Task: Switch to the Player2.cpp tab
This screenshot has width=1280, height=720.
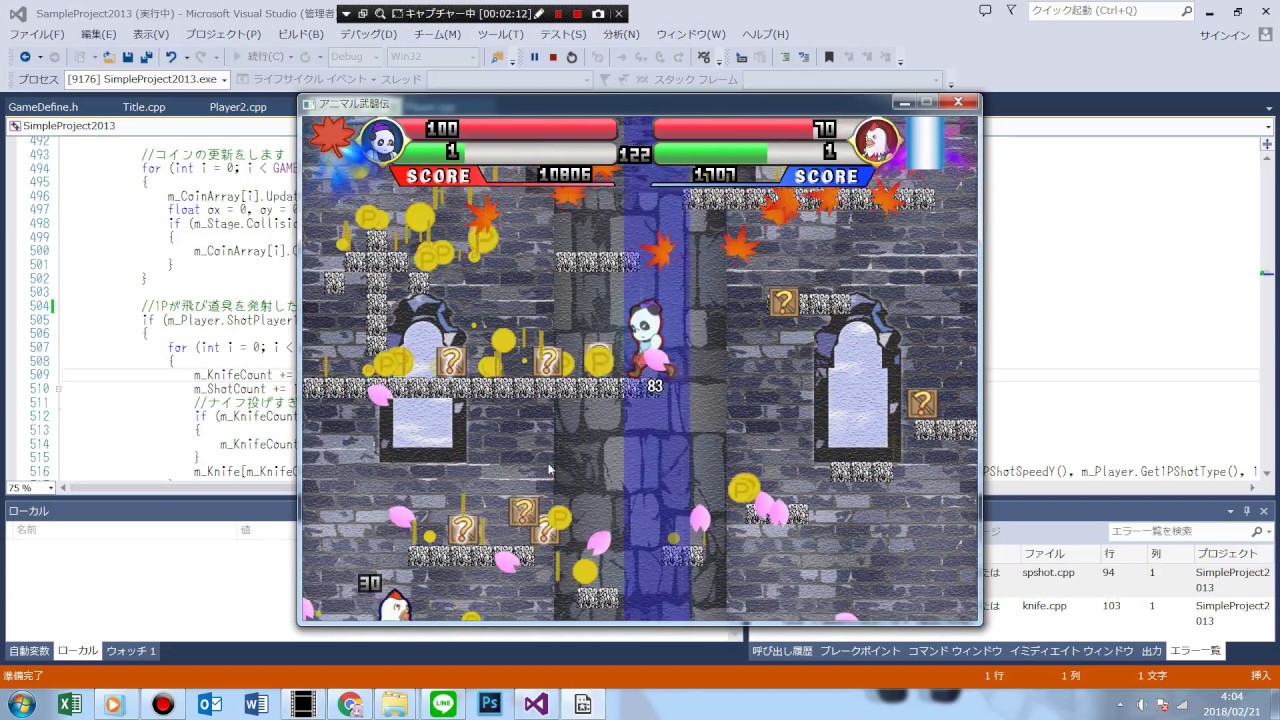Action: click(238, 107)
